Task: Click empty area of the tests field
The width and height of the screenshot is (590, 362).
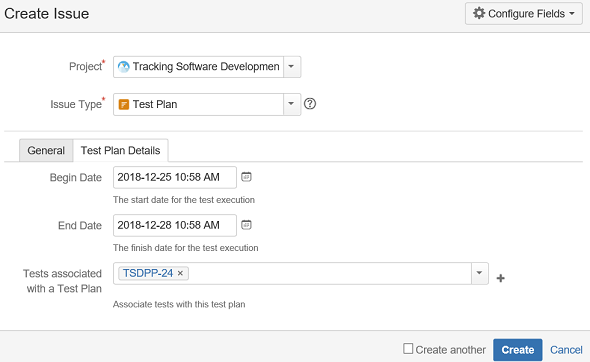Action: 329,273
